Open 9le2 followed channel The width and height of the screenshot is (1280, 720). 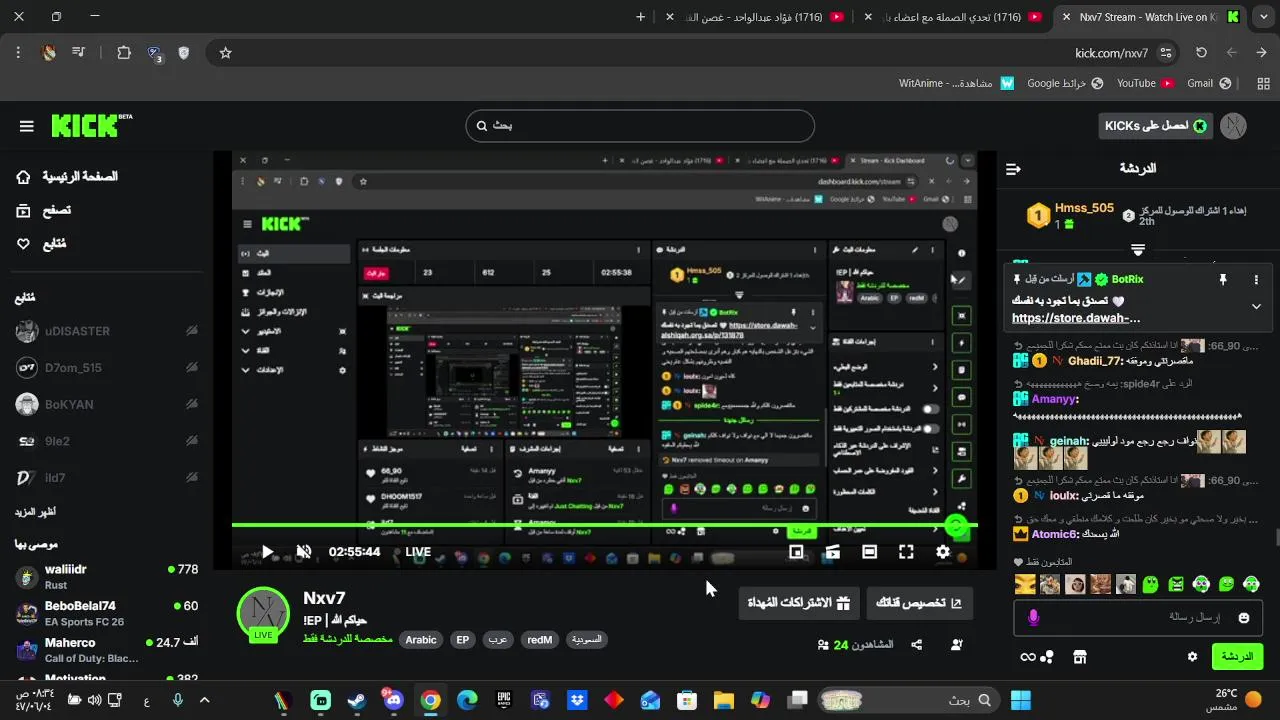[106, 441]
